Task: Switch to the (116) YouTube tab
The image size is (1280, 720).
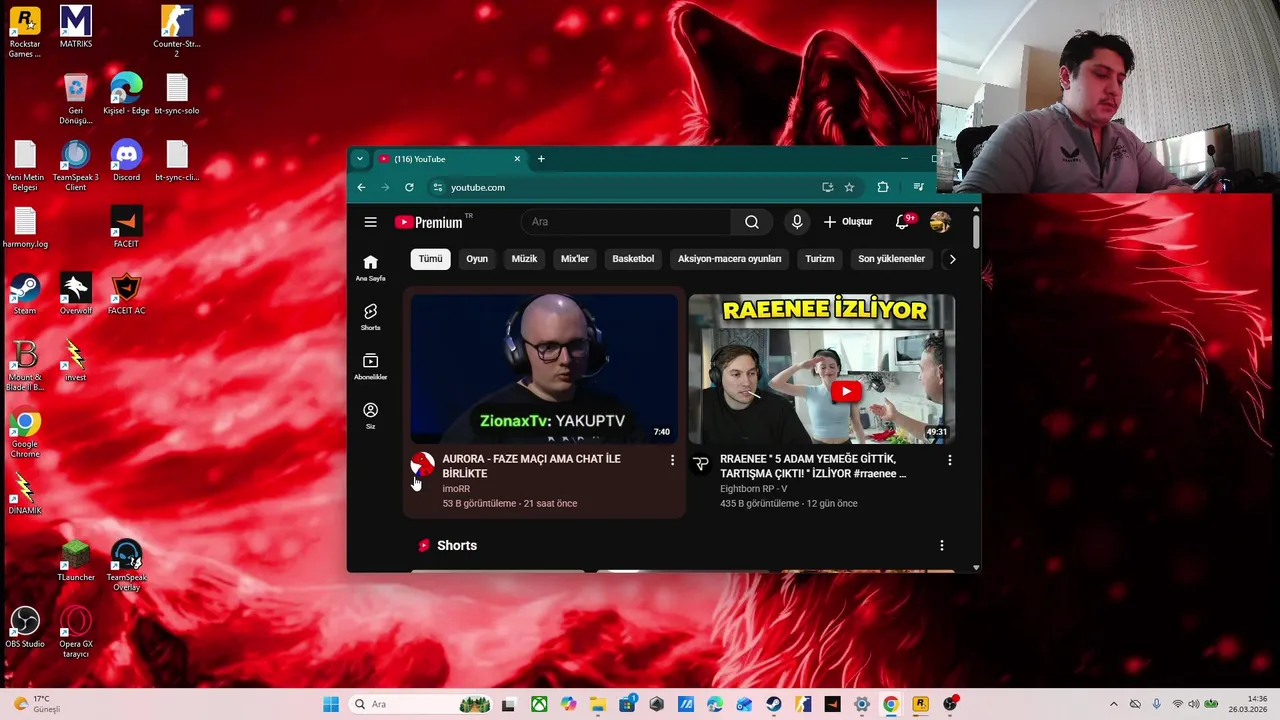Action: [450, 159]
